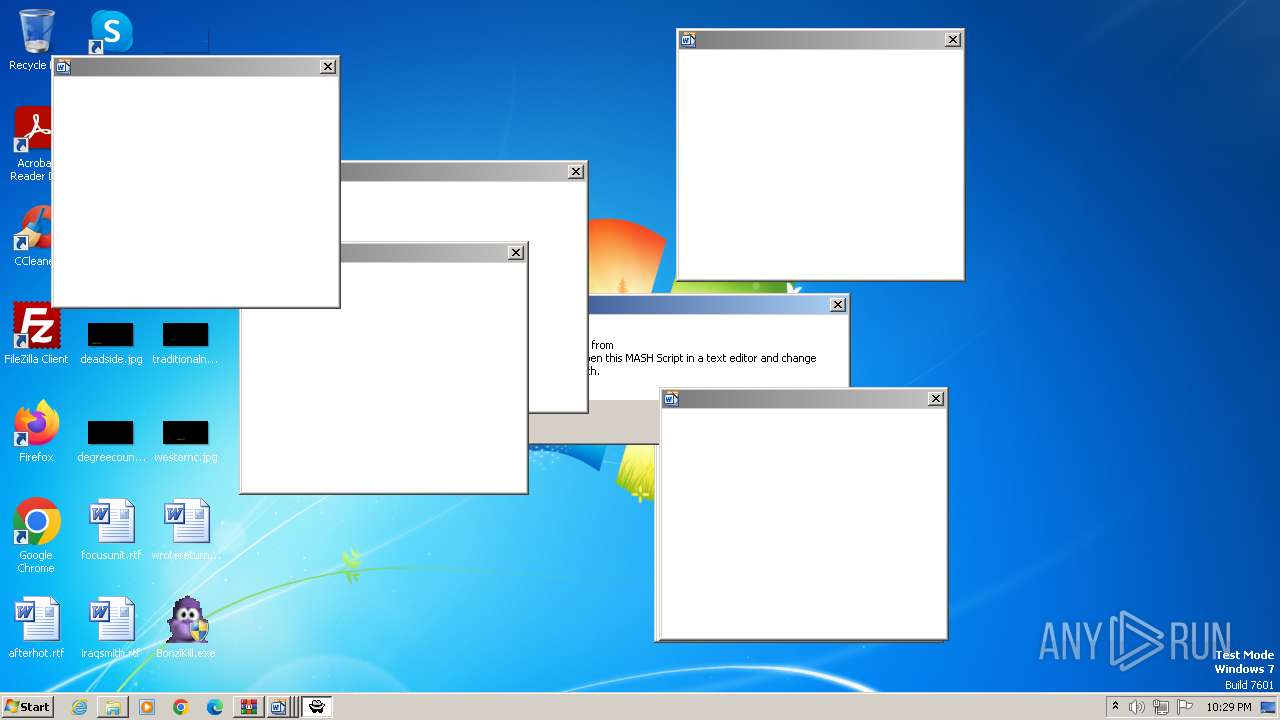This screenshot has width=1280, height=720.
Task: Close the blank window overlapping desktop icons
Action: [x=328, y=66]
